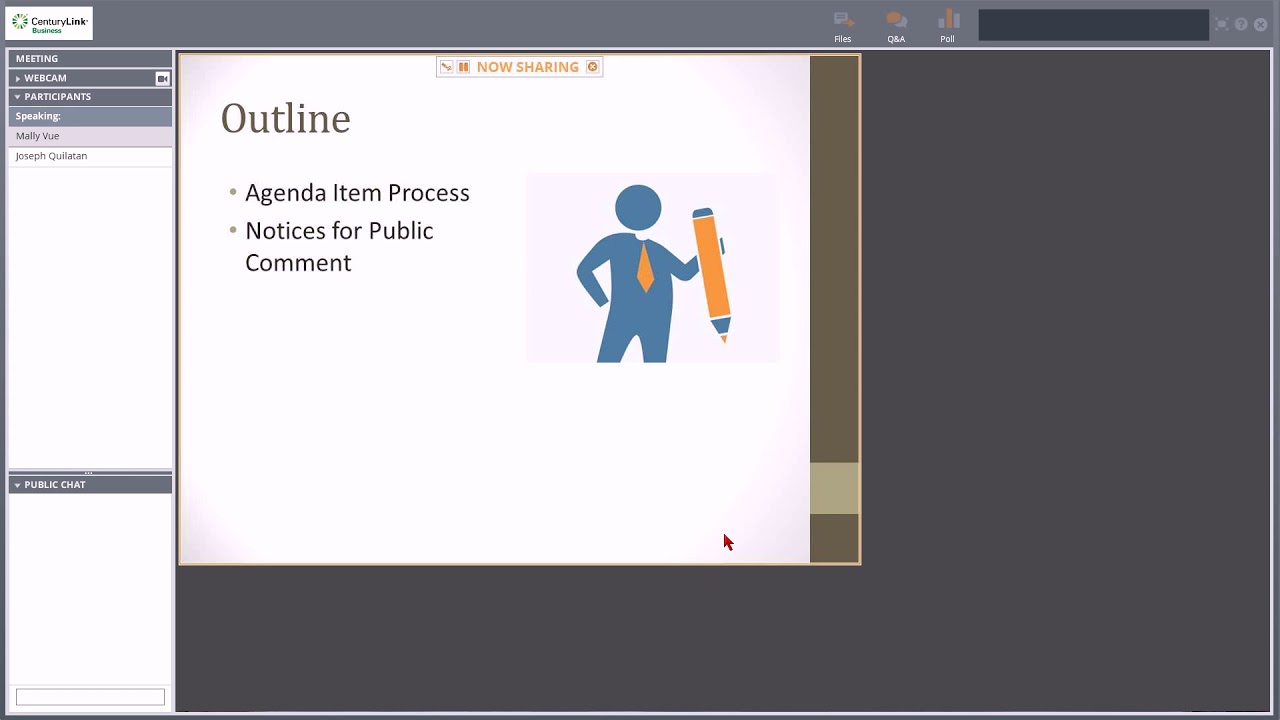Click the Notices for Public Comment bullet
The width and height of the screenshot is (1280, 720).
coord(339,246)
